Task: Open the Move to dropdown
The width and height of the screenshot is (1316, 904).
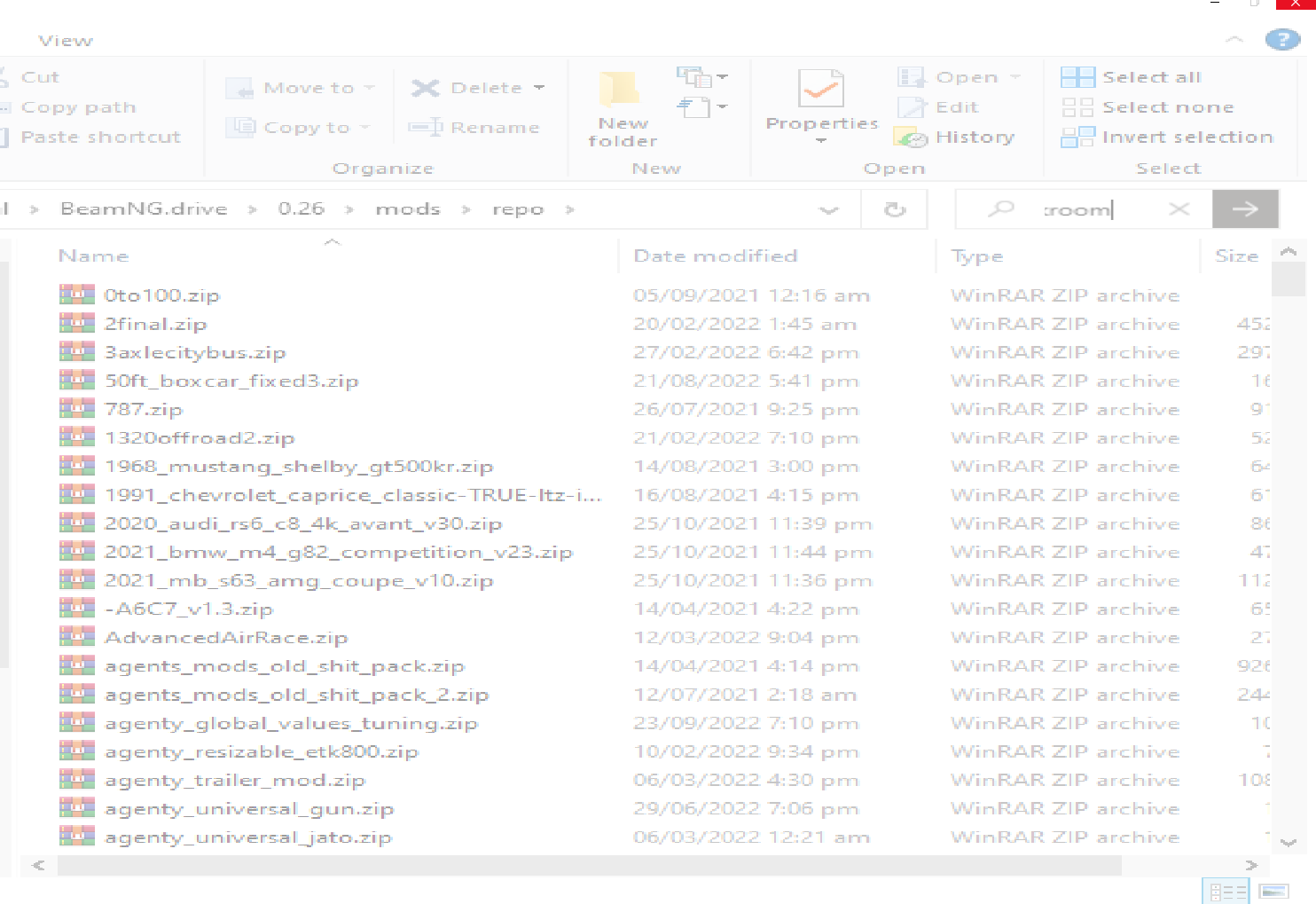Action: coord(300,88)
